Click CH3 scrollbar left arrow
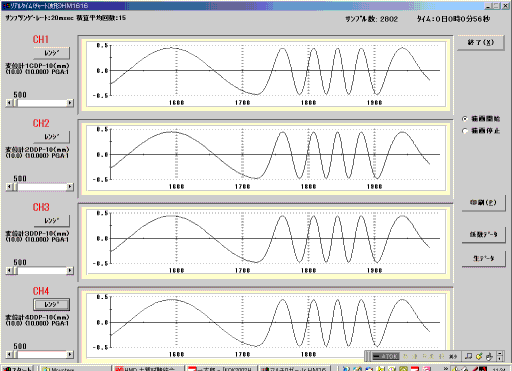 (x=9, y=271)
